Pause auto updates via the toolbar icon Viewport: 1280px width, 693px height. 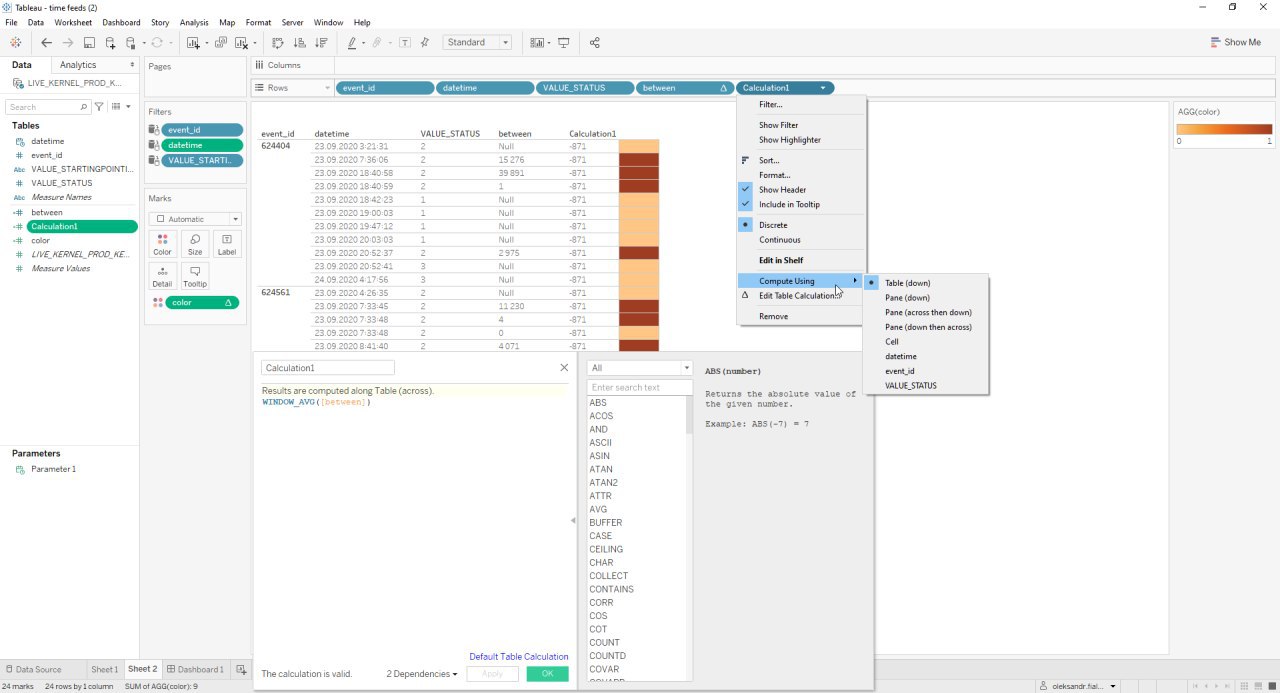point(131,43)
